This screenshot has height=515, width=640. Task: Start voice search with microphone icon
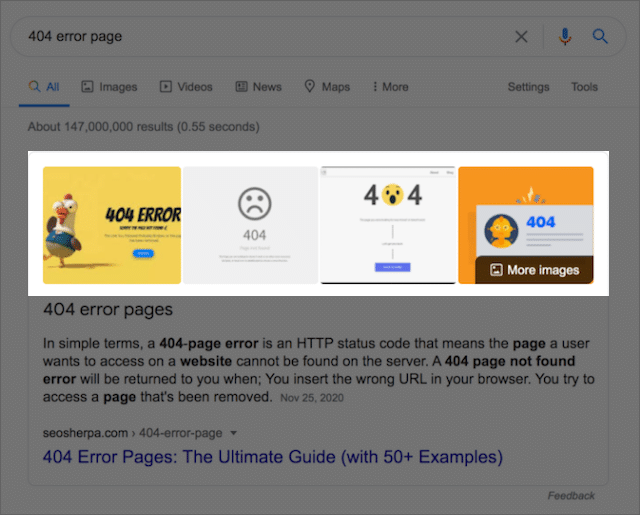(565, 37)
